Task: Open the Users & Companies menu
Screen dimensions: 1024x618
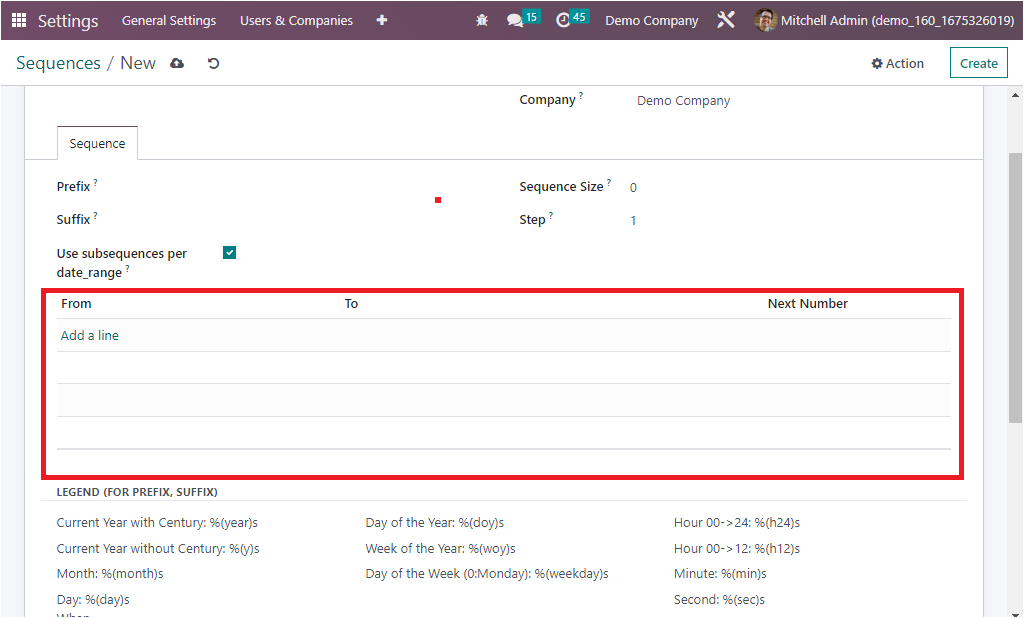Action: 296,20
